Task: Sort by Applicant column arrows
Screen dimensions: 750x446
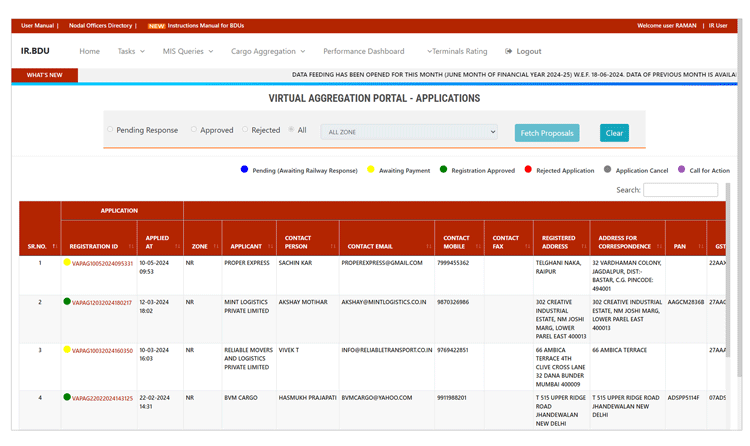Action: [x=270, y=246]
